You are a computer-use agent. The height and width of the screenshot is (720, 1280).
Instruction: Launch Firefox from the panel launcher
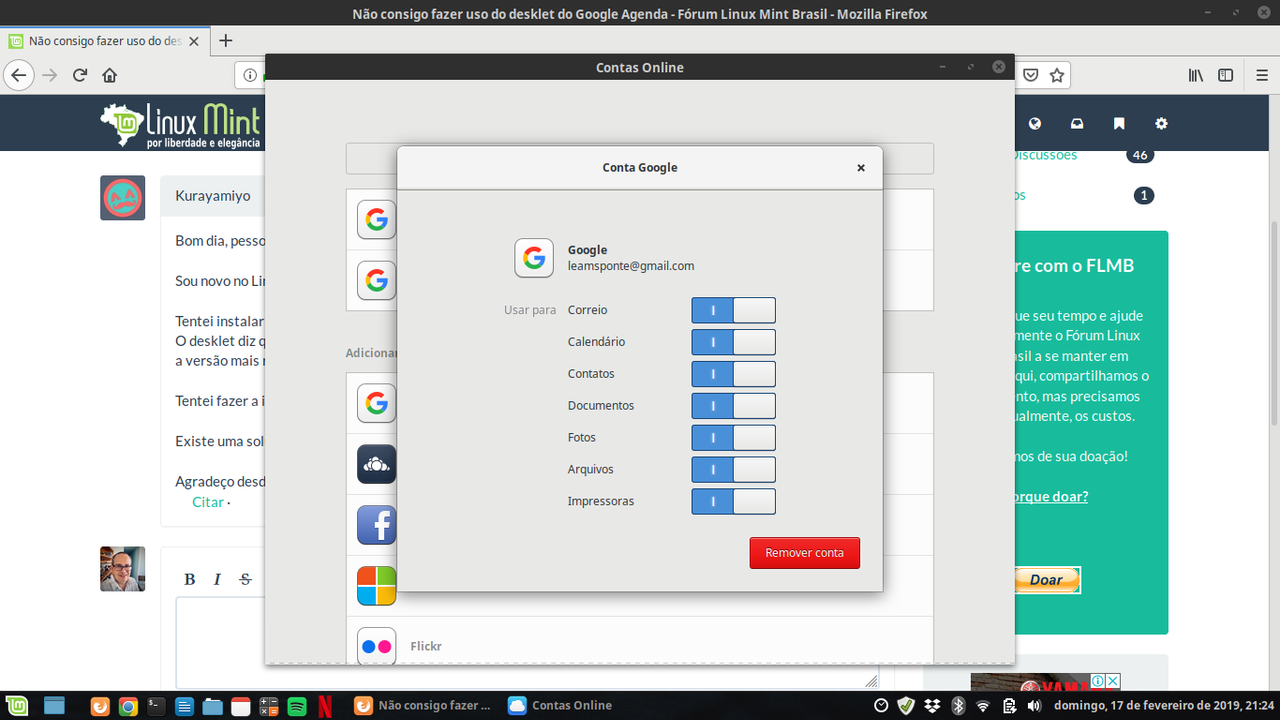tap(100, 705)
